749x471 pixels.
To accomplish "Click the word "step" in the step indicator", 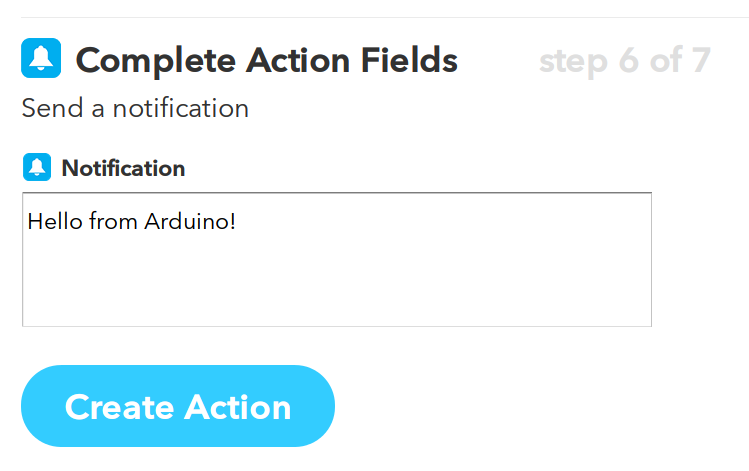I will point(573,60).
